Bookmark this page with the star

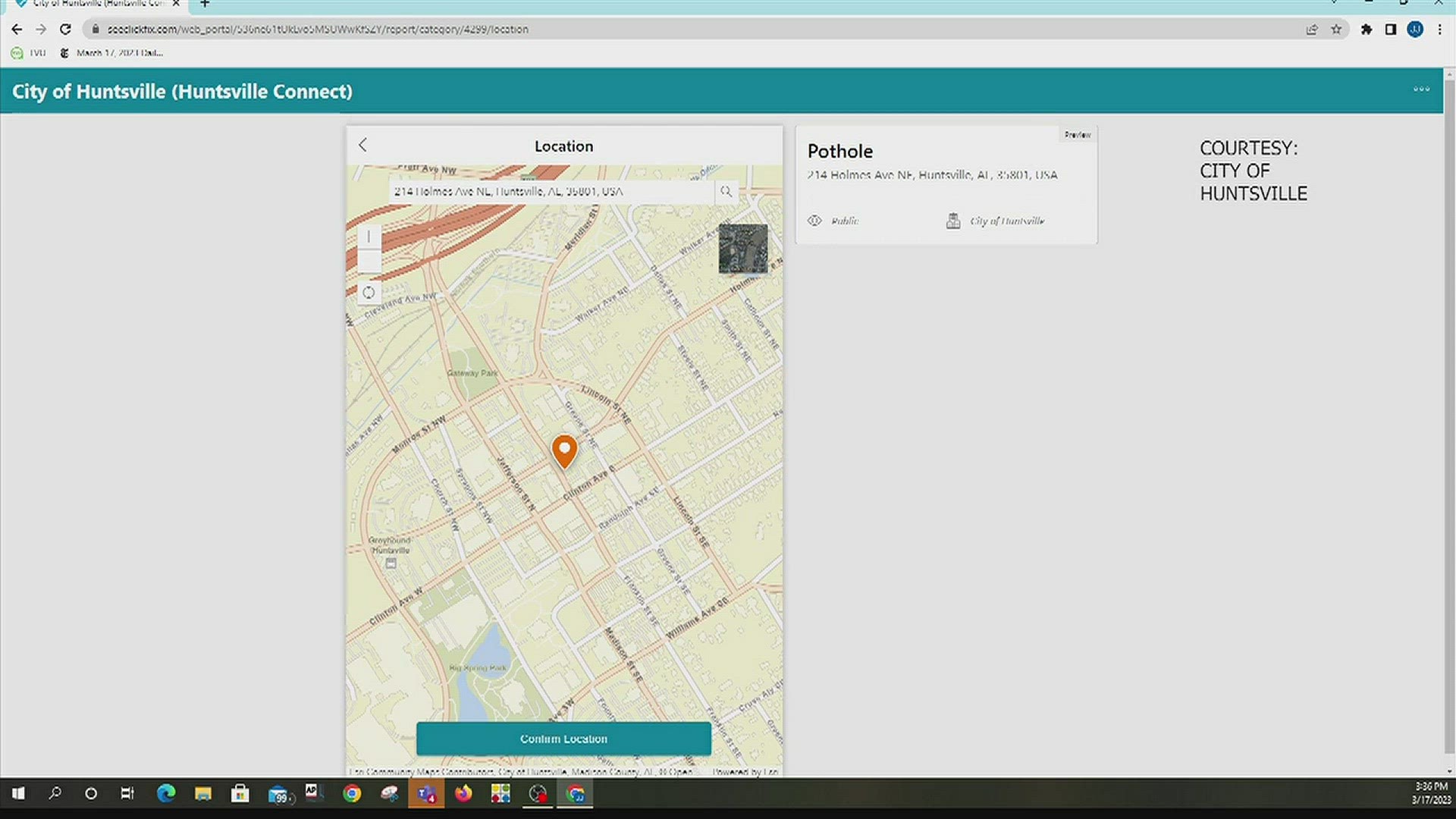(1336, 30)
